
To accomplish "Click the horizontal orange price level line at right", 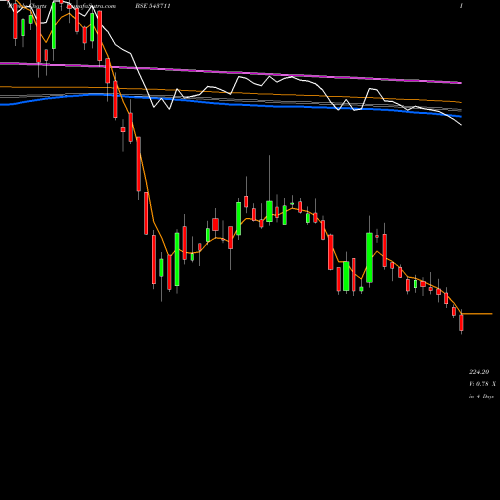I will [477, 314].
